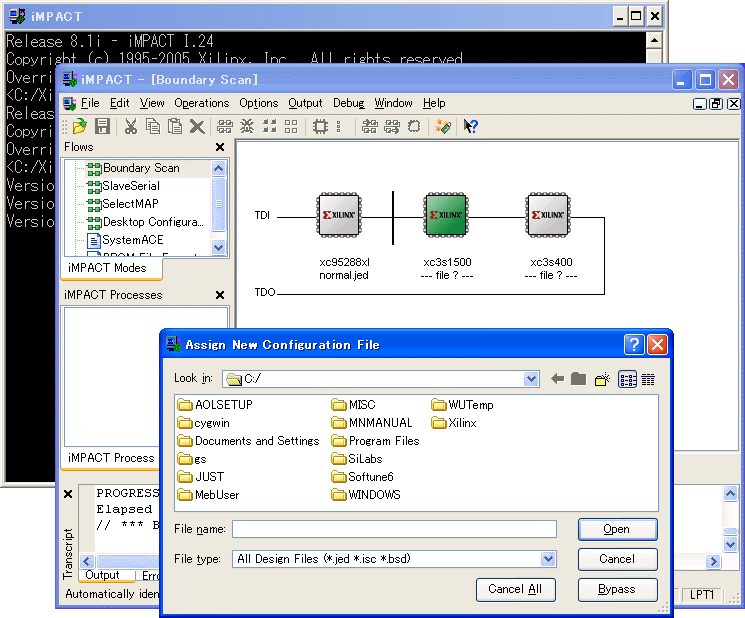The height and width of the screenshot is (618, 745).
Task: Switch dialog to detail view mode
Action: (x=648, y=379)
